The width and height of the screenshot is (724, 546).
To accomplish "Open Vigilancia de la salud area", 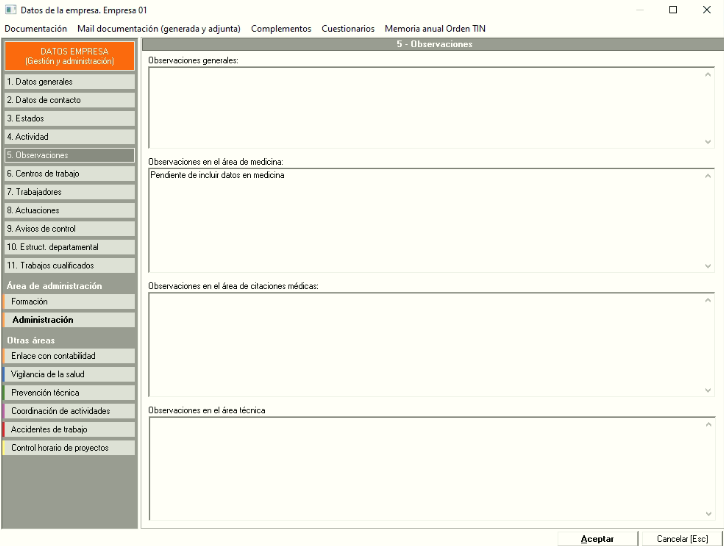I will tap(69, 374).
